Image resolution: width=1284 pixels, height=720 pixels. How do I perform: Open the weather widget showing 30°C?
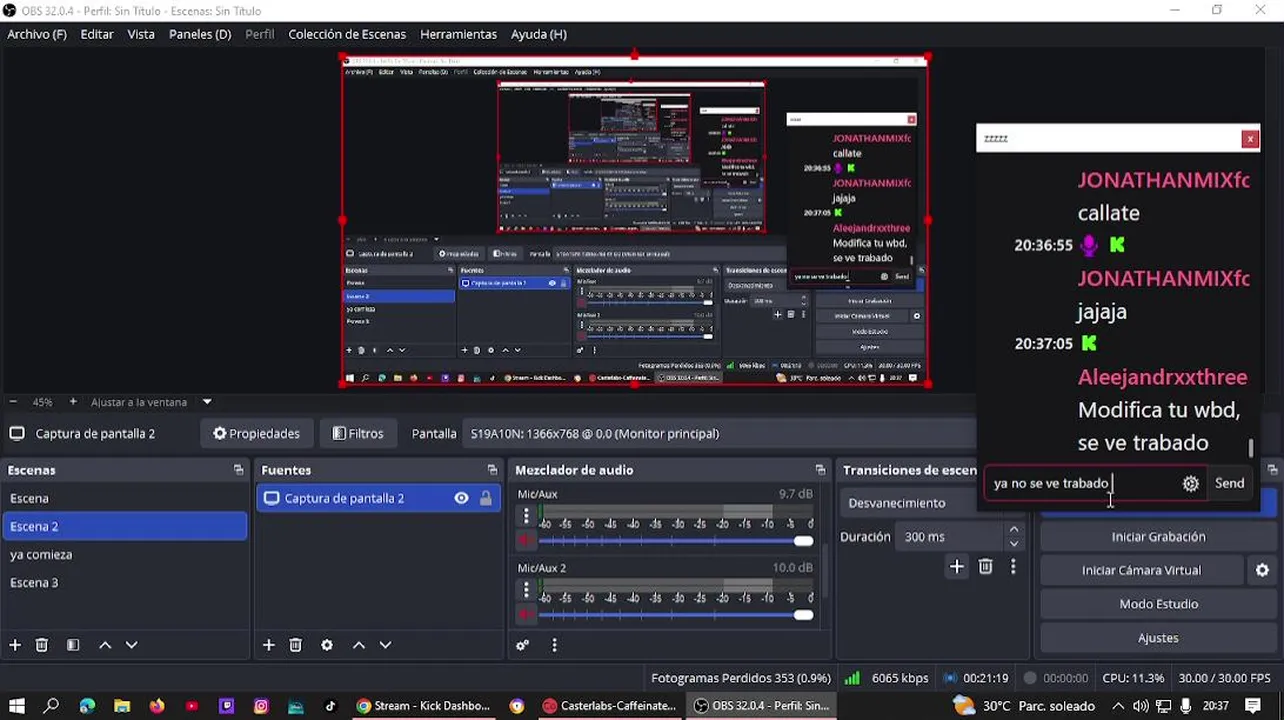(1024, 706)
